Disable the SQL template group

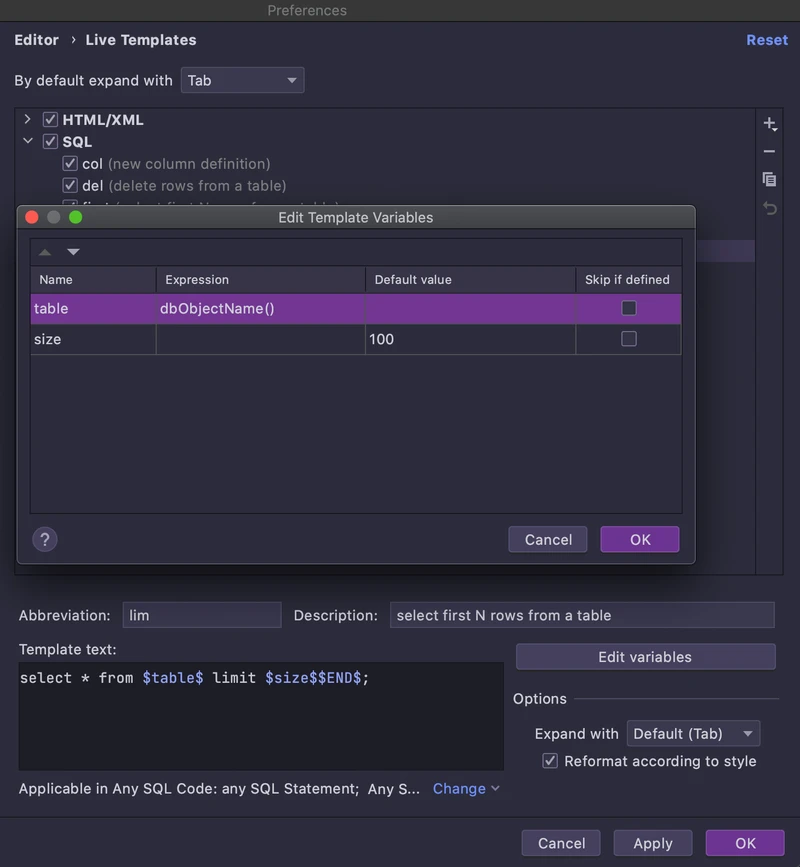point(50,141)
